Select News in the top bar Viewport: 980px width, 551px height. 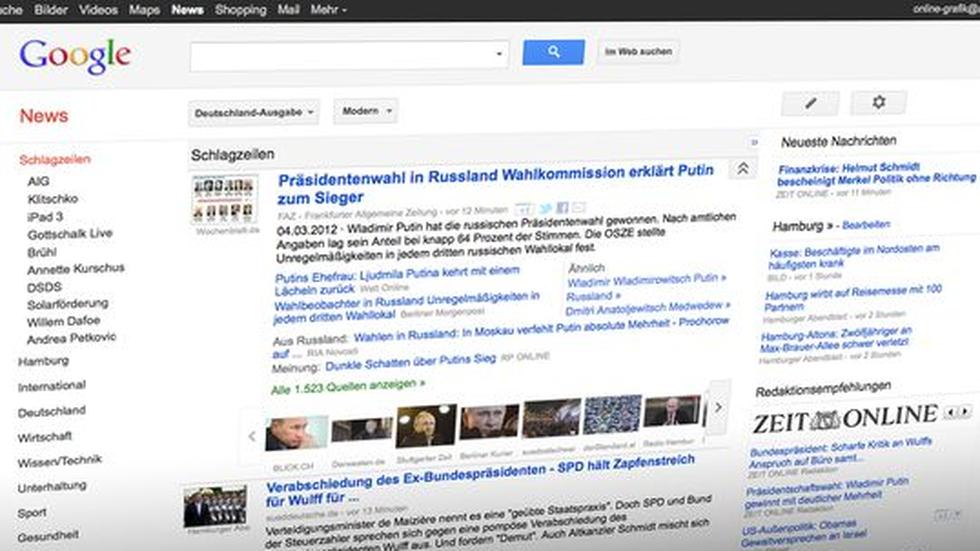[x=187, y=10]
